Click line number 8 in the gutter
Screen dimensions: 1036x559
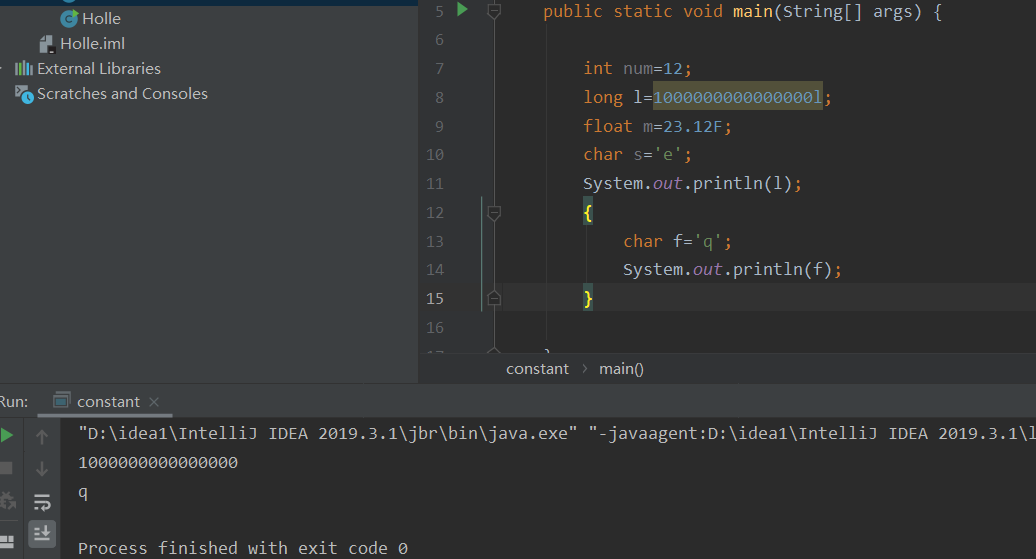tap(439, 98)
